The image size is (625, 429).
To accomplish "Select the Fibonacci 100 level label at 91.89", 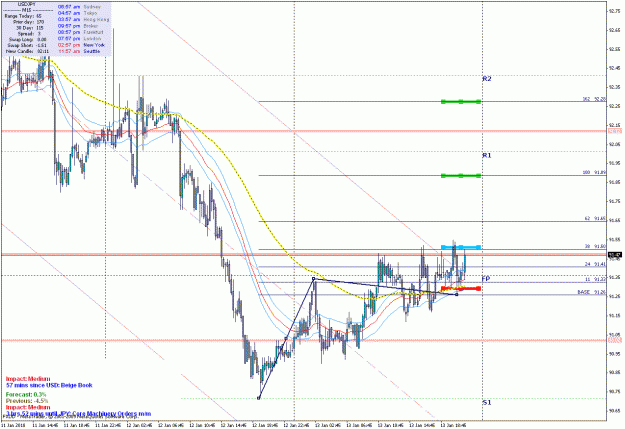I will [x=594, y=173].
